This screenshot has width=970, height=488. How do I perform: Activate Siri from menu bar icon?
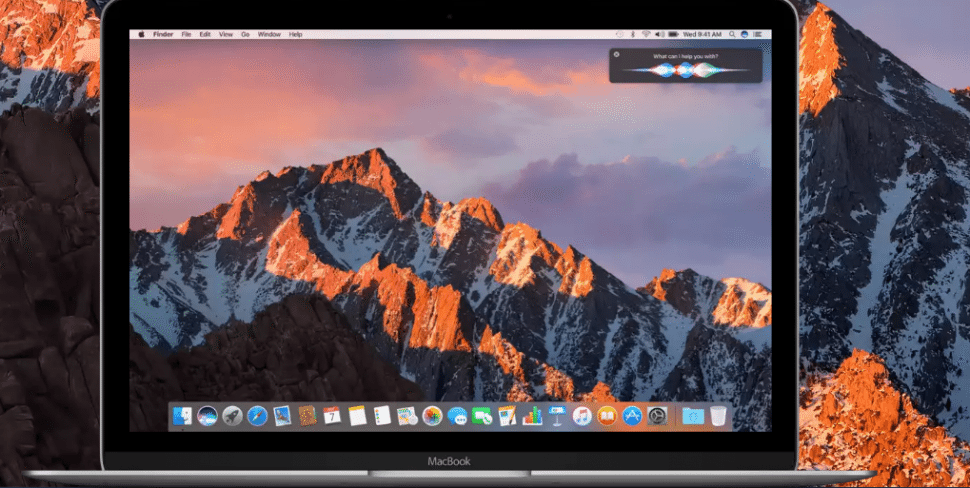click(x=744, y=34)
